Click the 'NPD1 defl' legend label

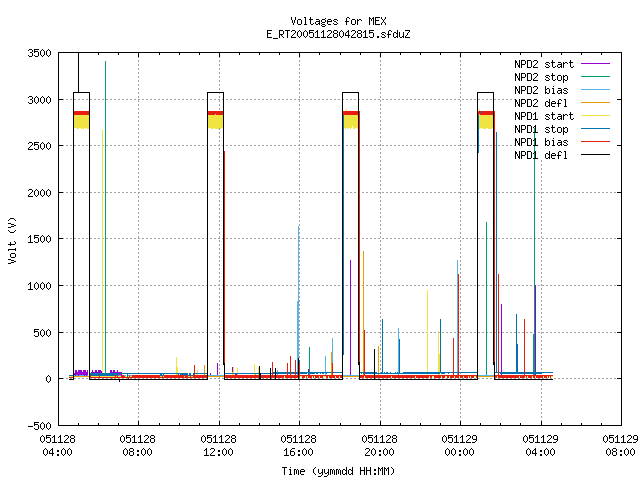tap(541, 156)
